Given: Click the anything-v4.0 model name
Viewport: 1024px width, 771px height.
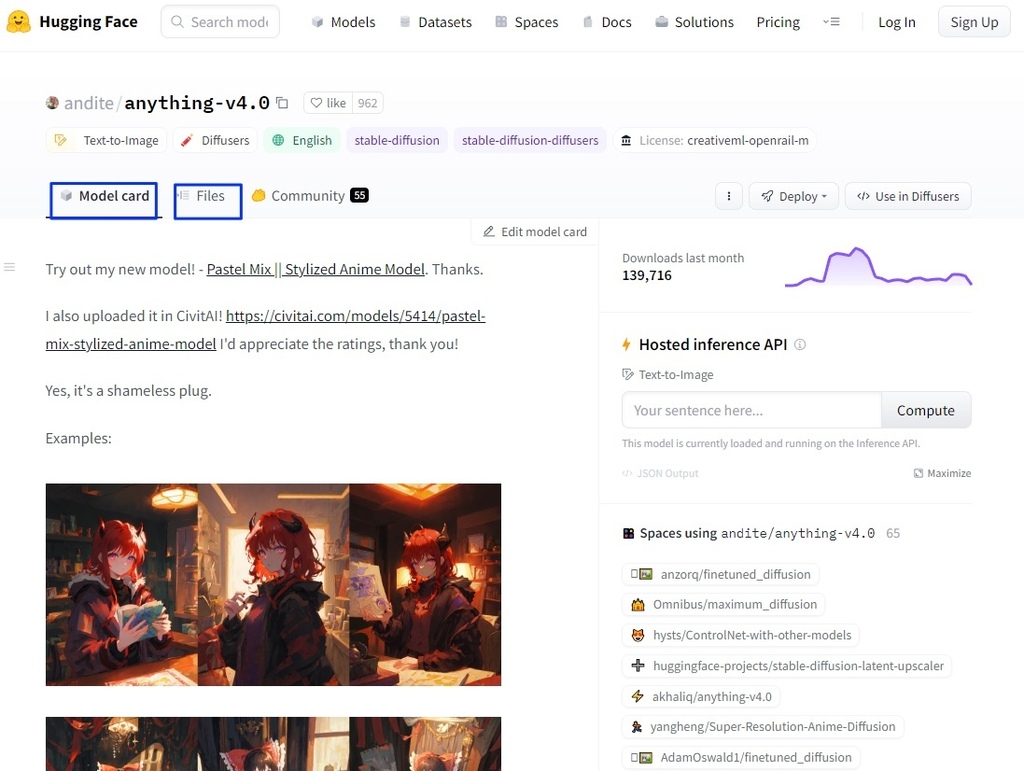Looking at the screenshot, I should click(x=197, y=102).
